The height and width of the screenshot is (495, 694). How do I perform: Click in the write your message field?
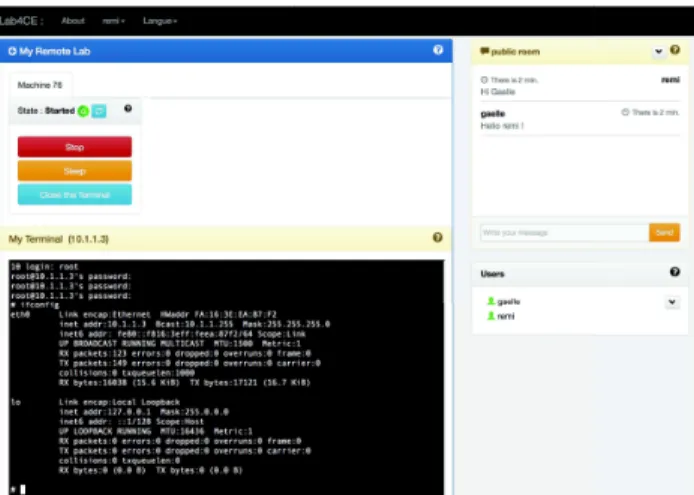click(x=565, y=233)
